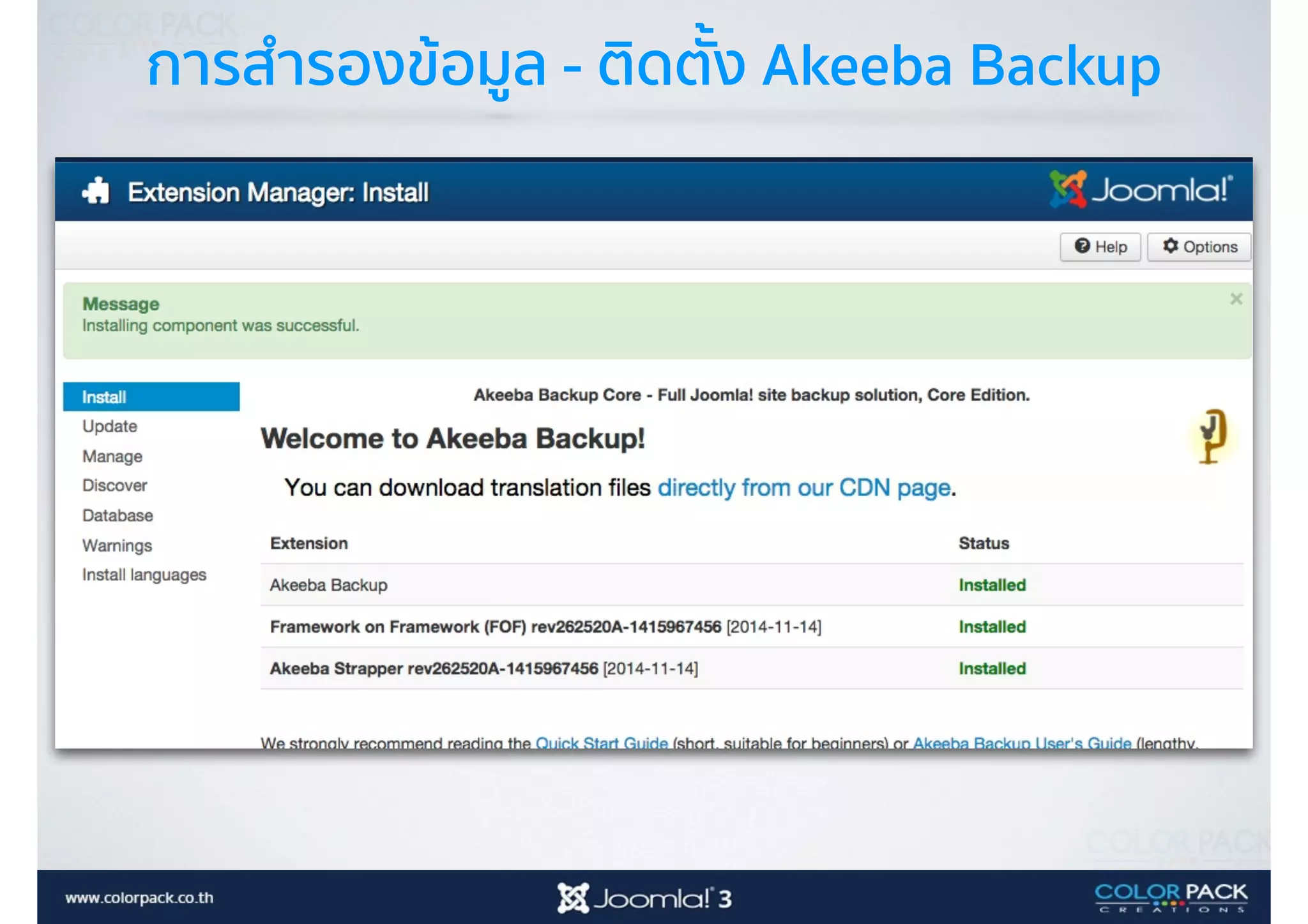Open the Quick Start Guide link
This screenshot has height=924, width=1308.
[x=602, y=742]
